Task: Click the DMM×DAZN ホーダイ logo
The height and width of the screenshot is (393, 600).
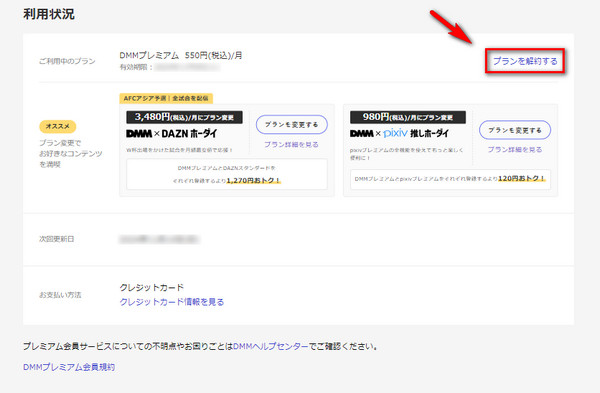Action: tap(172, 134)
